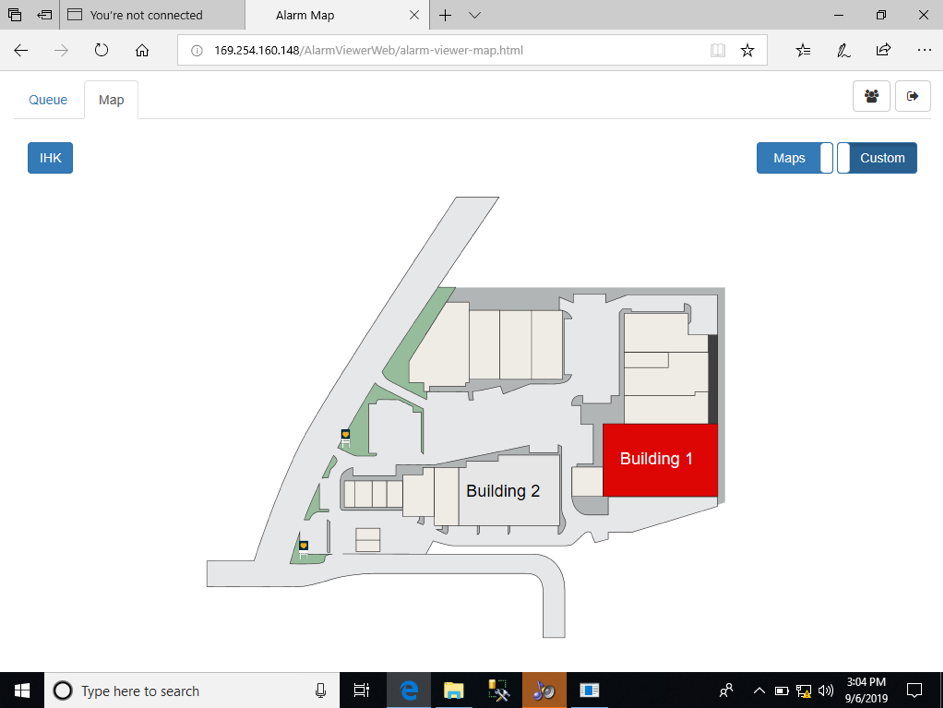
Task: Click the upper camera icon on map
Action: click(x=345, y=437)
